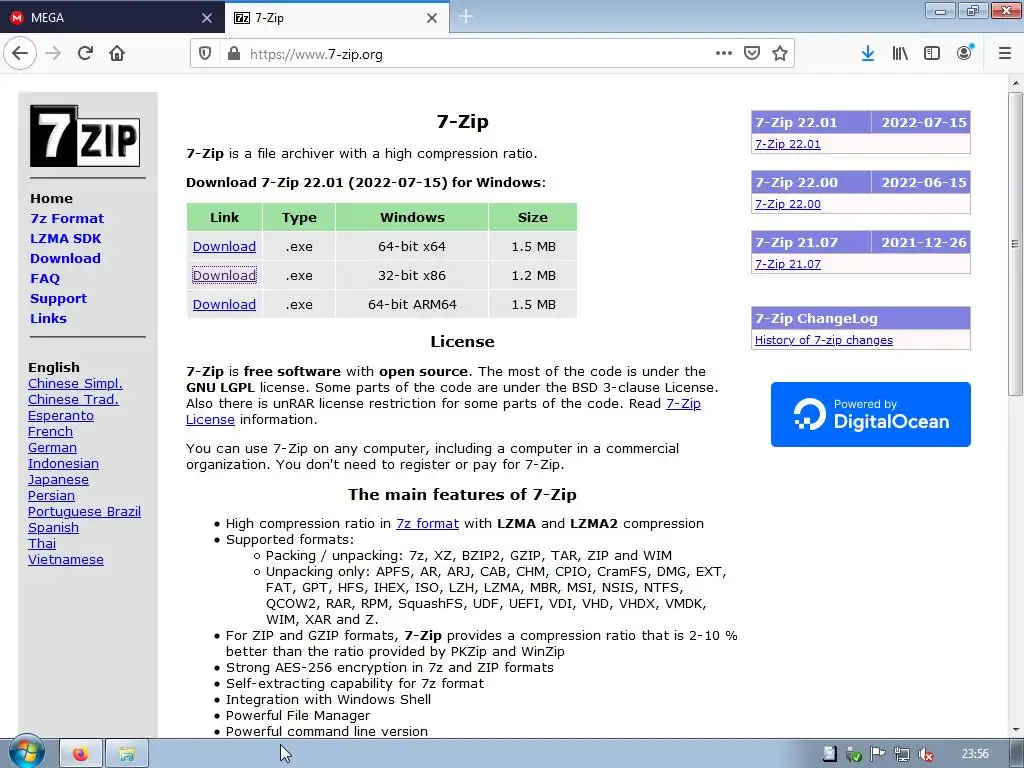This screenshot has width=1024, height=768.
Task: Open the 7z format feature link
Action: (x=427, y=524)
